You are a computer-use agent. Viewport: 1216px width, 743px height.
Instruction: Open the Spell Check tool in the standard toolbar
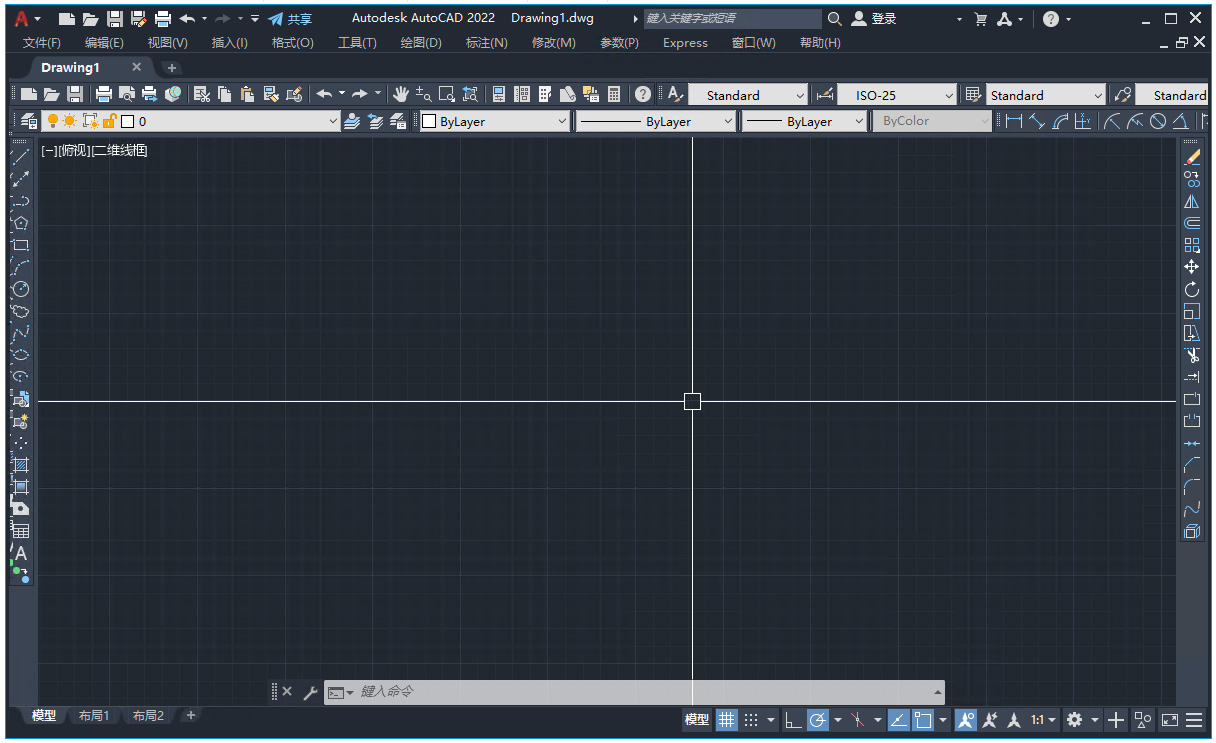pos(673,94)
